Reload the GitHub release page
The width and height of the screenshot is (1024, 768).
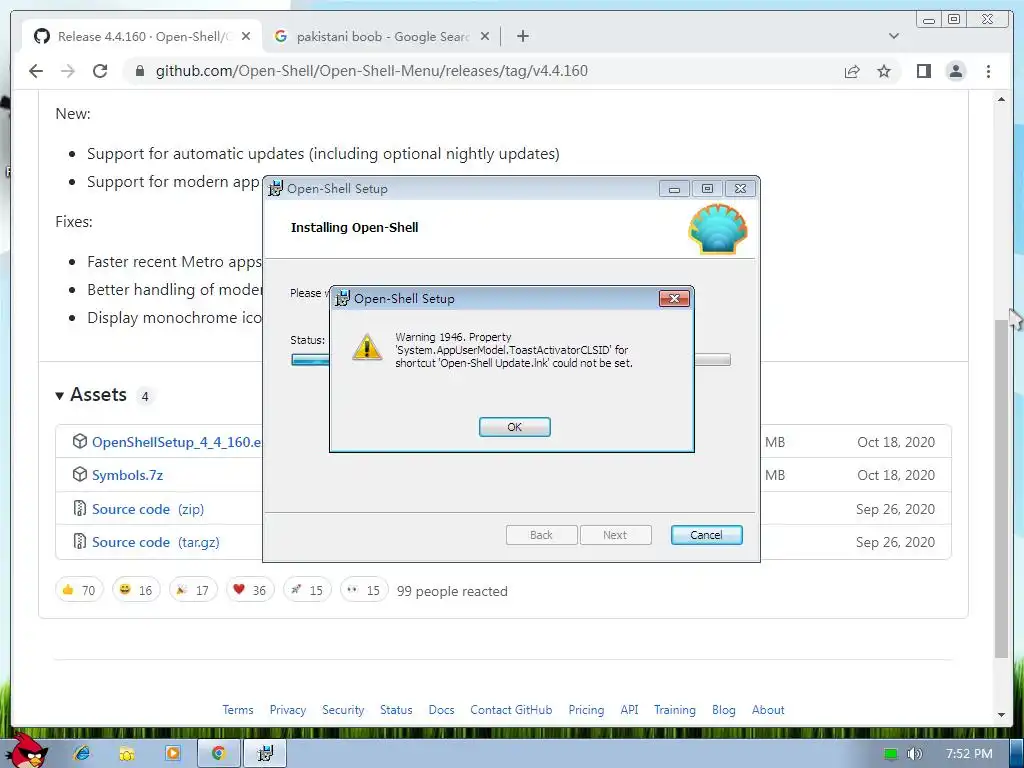coord(100,71)
